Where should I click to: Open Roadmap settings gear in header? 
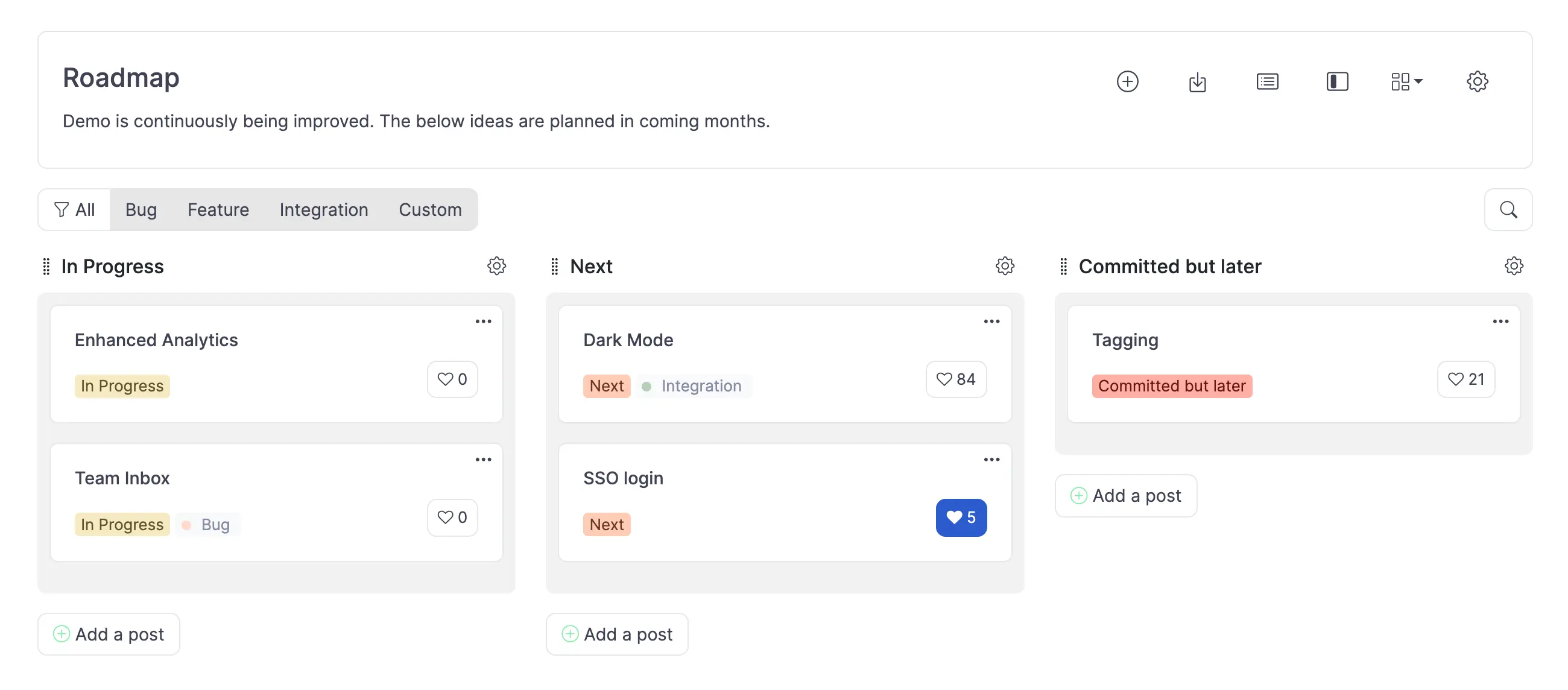(x=1477, y=81)
